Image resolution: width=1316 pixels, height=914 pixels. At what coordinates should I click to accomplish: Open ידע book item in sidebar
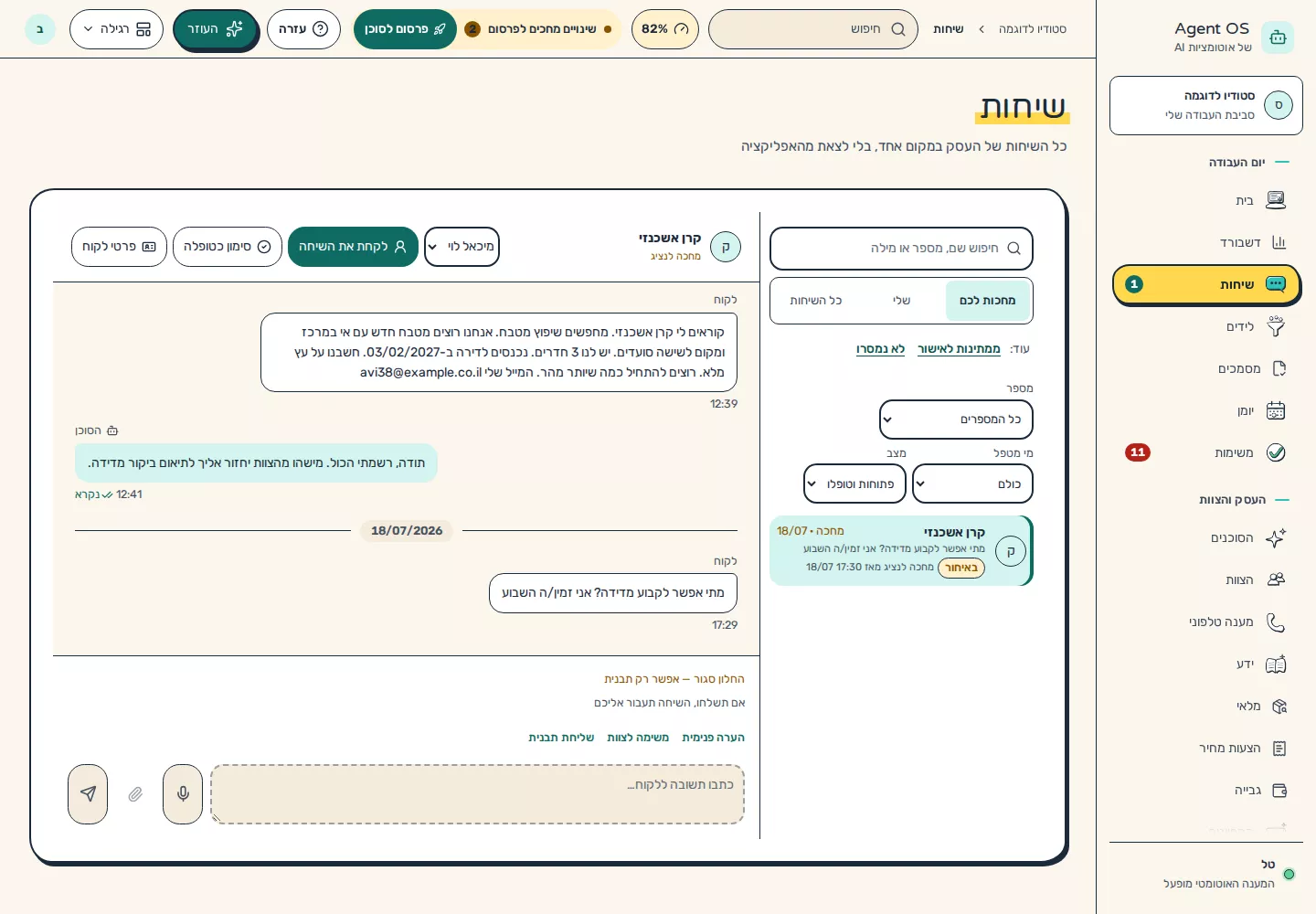(1206, 664)
